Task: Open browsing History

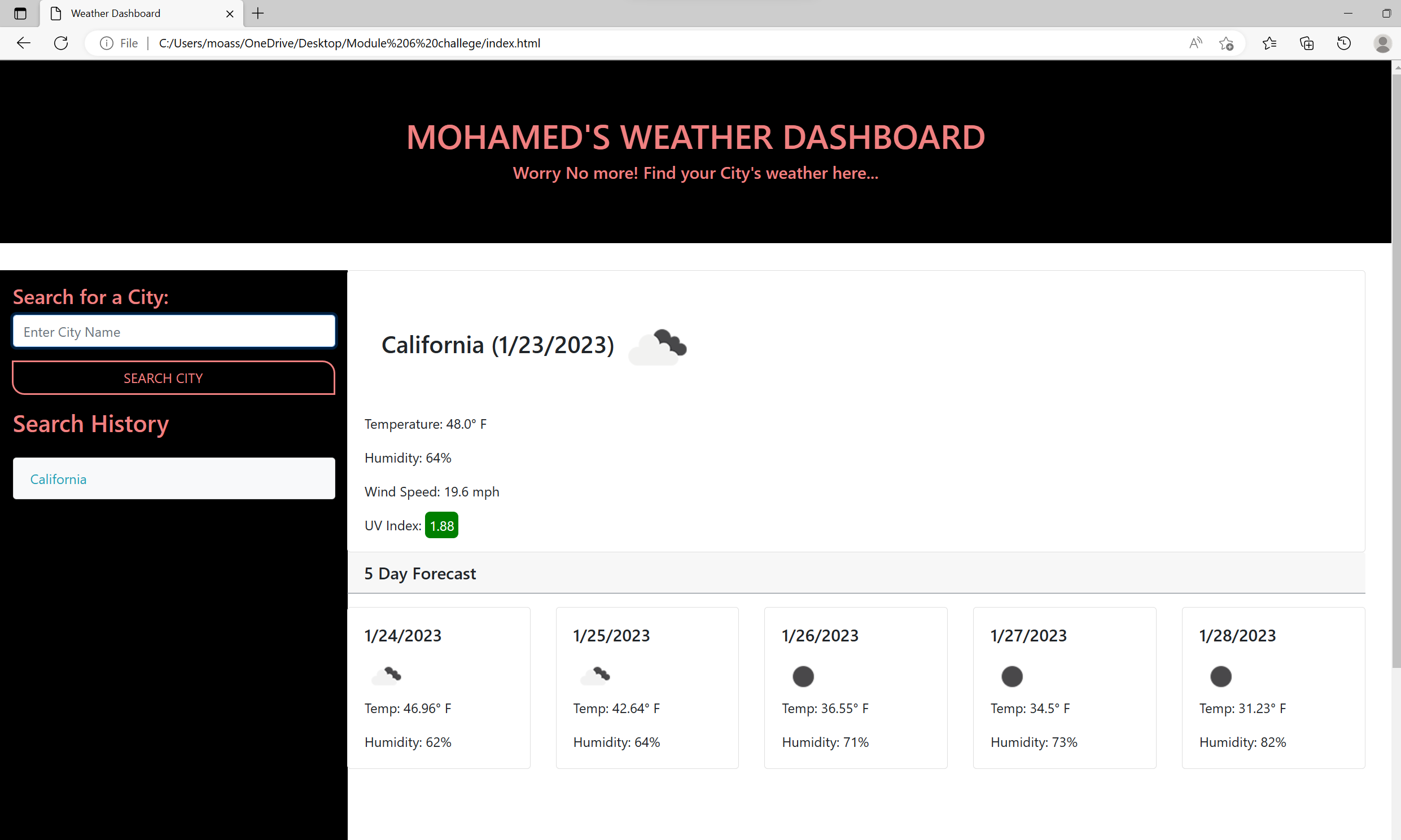Action: [x=1345, y=43]
